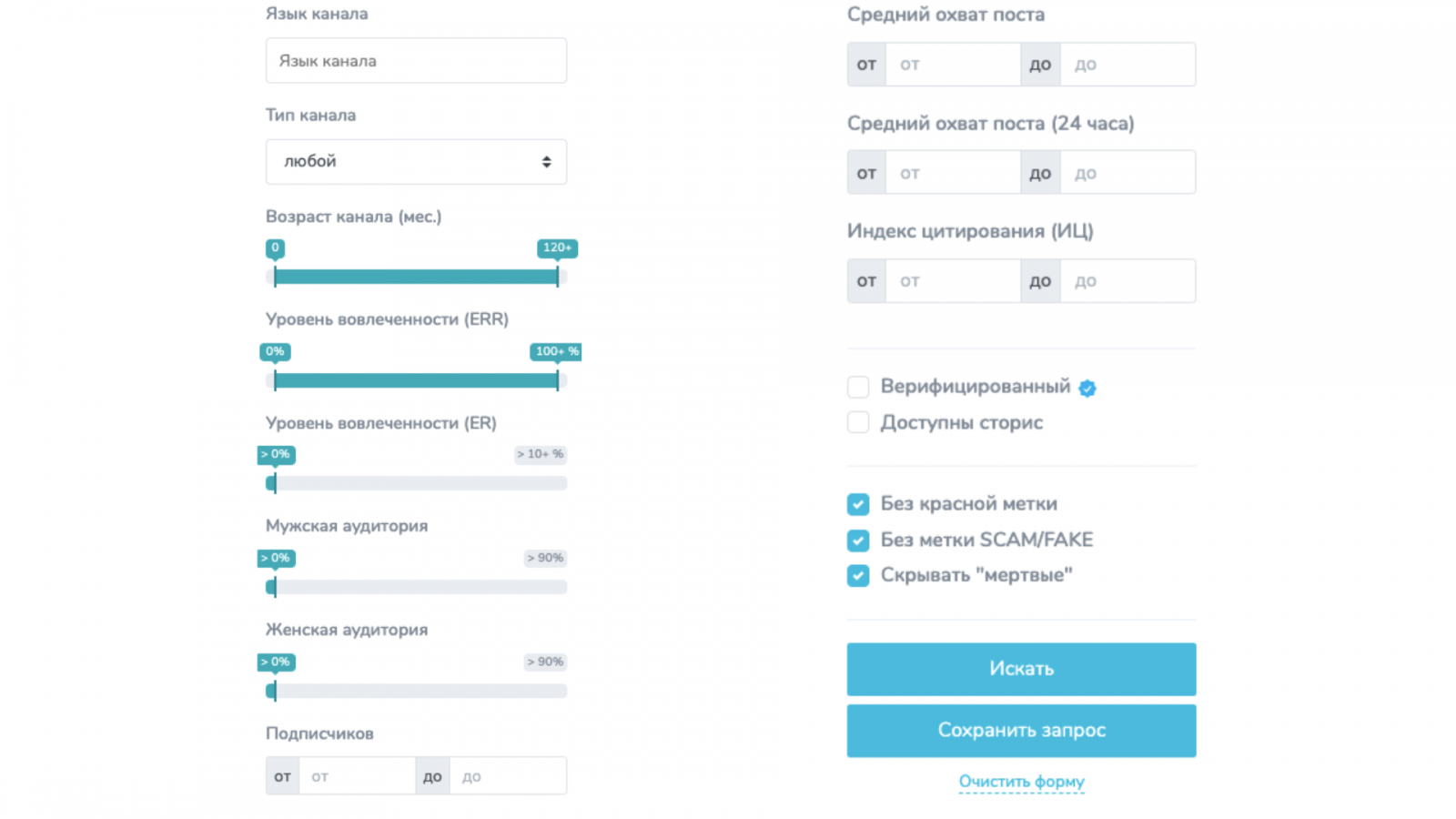Click the Сохранить запрос button

[x=1021, y=731]
